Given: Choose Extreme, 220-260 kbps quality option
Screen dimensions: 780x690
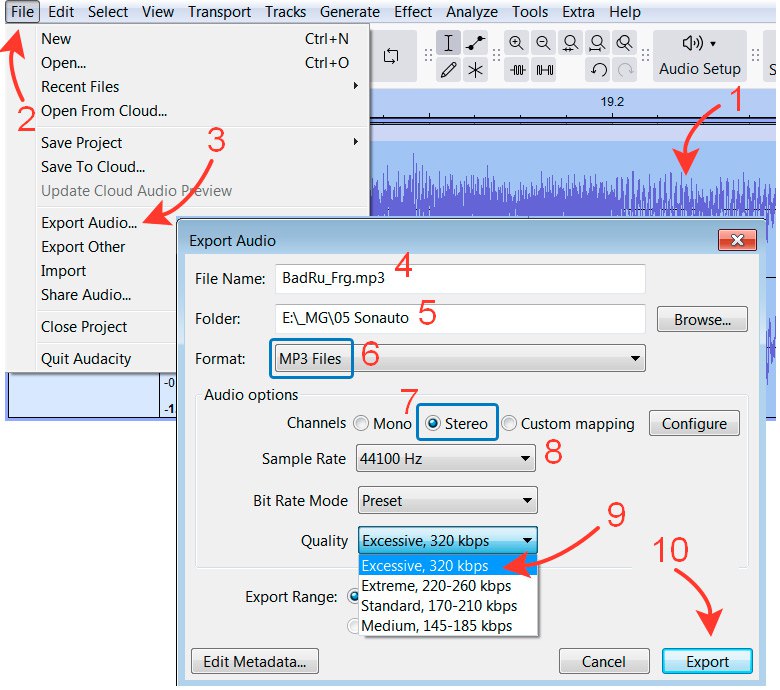Looking at the screenshot, I should pyautogui.click(x=448, y=586).
